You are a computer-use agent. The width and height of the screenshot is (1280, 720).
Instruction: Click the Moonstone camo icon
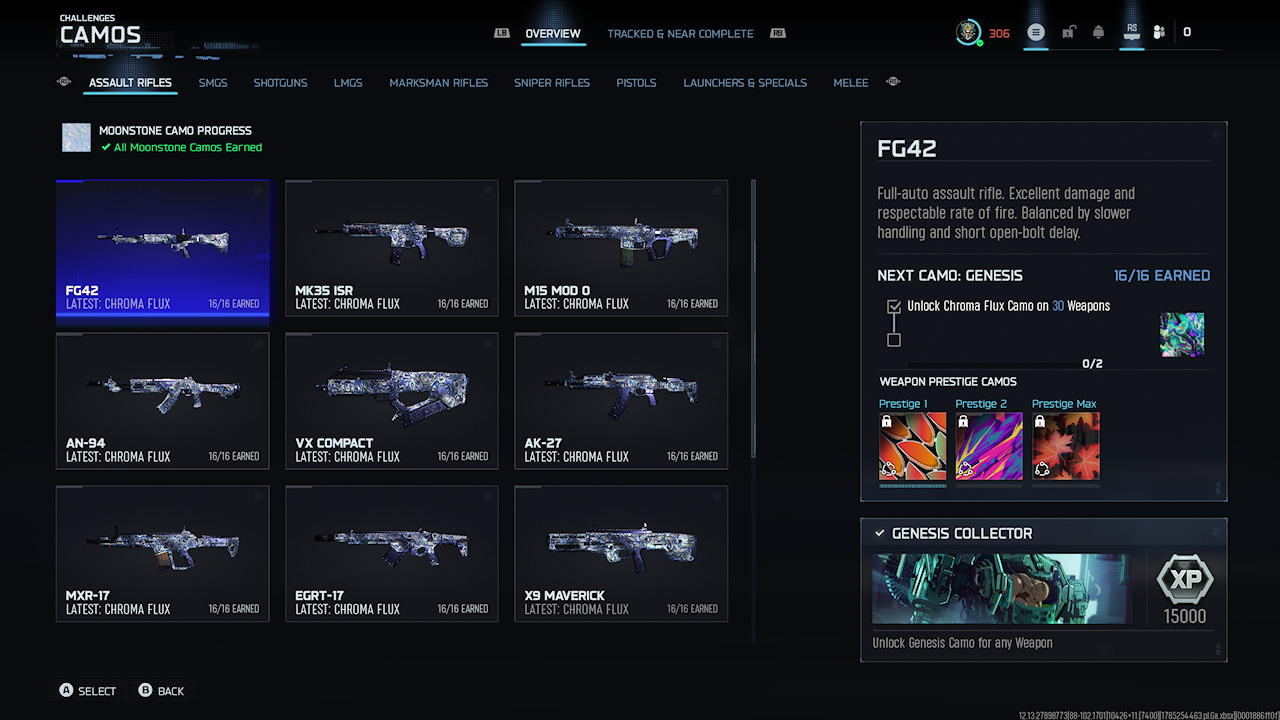pyautogui.click(x=76, y=138)
